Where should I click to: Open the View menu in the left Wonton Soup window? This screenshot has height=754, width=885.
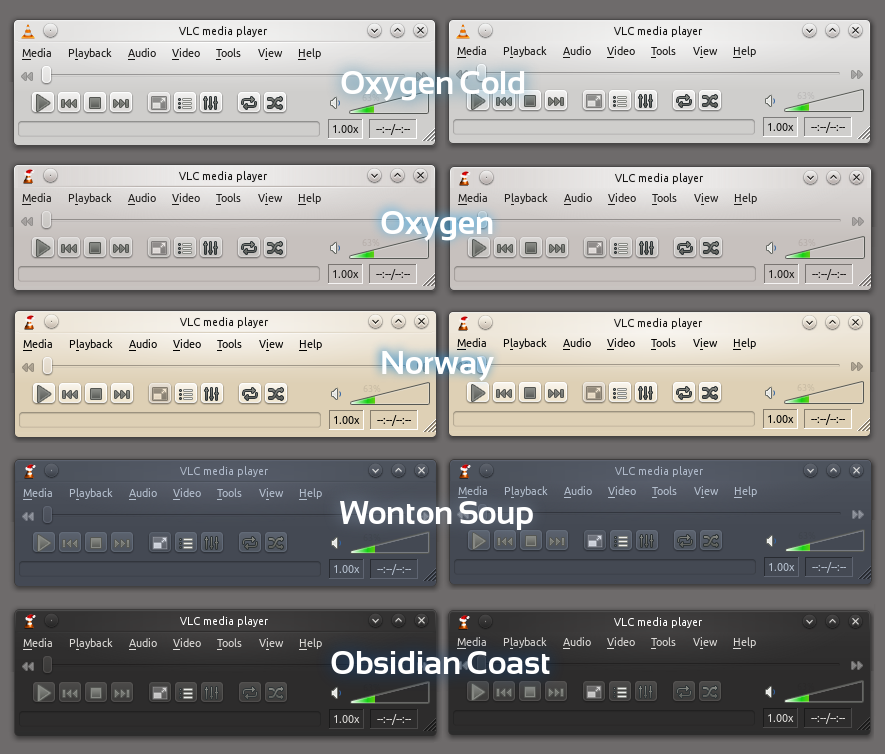pos(271,493)
